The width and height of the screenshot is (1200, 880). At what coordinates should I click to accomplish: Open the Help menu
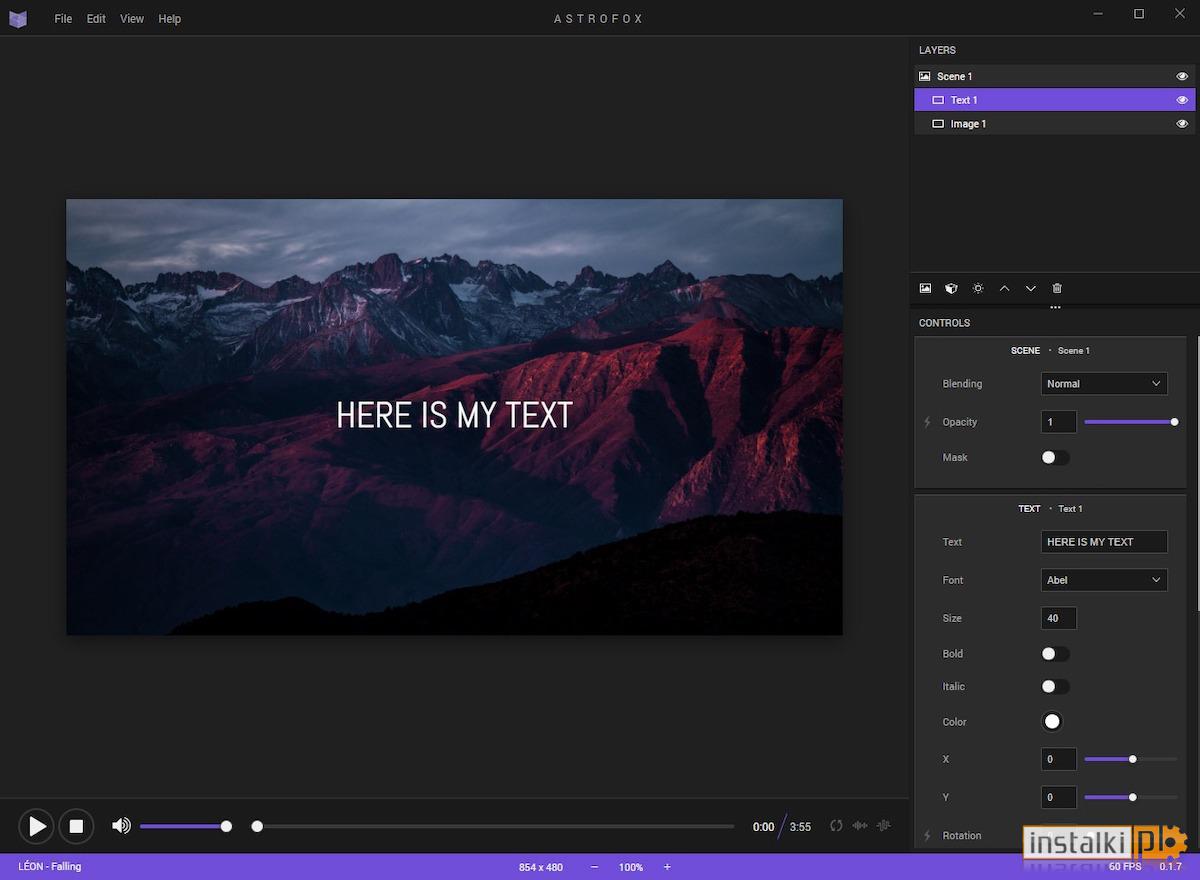click(170, 19)
